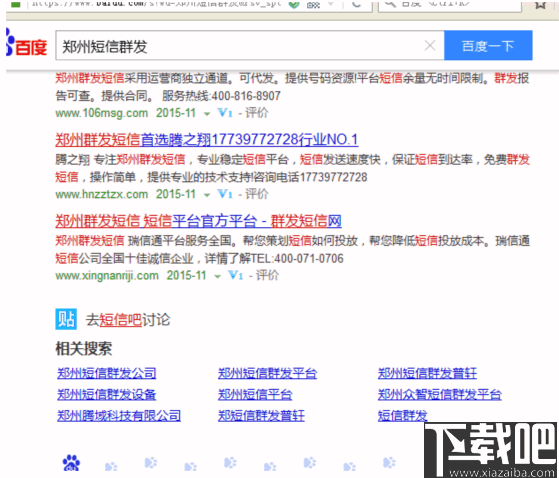Select related search 郑州短信群发公司
This screenshot has width=559, height=478.
pos(107,373)
